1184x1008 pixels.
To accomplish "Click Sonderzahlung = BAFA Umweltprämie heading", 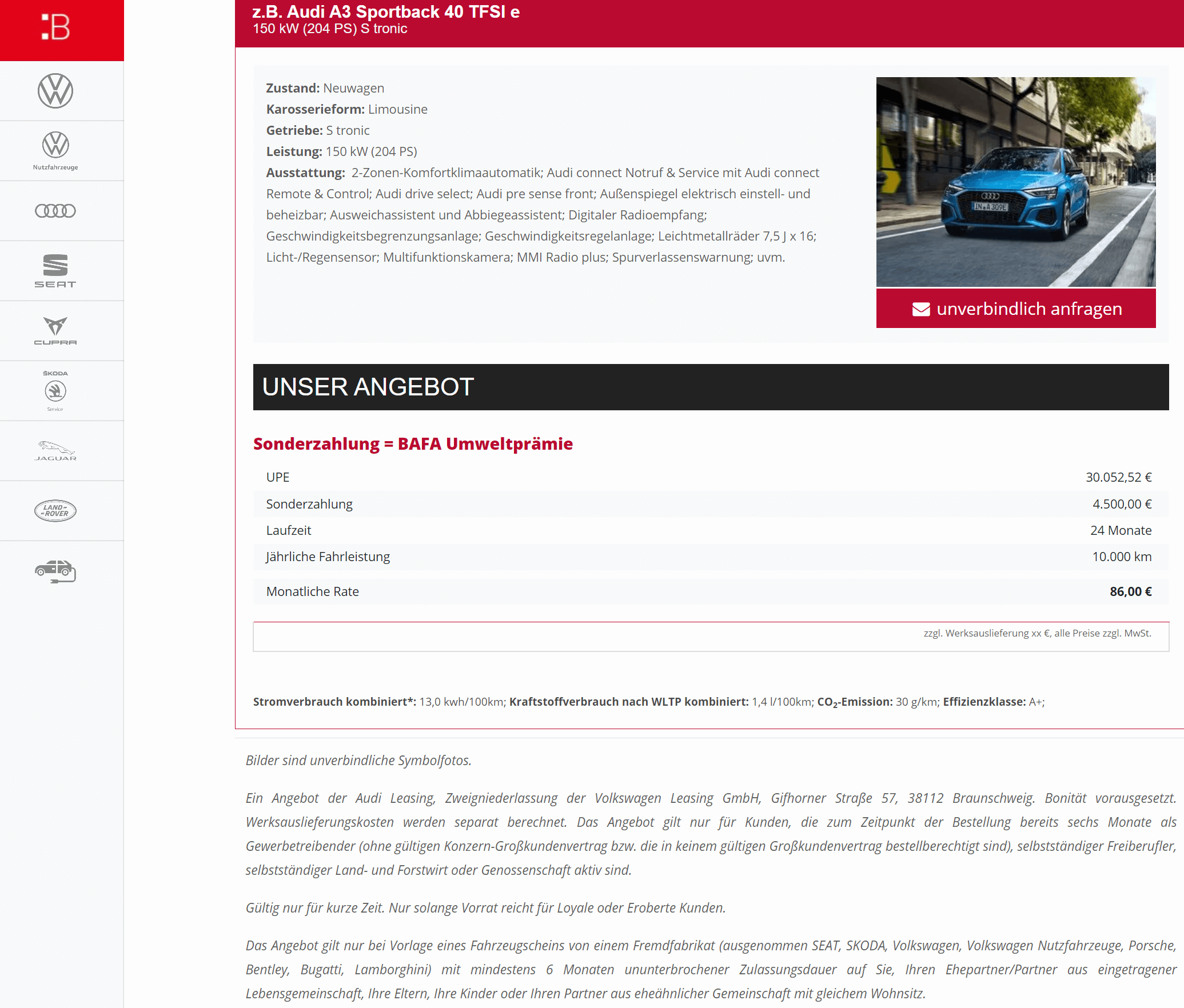I will (x=413, y=443).
